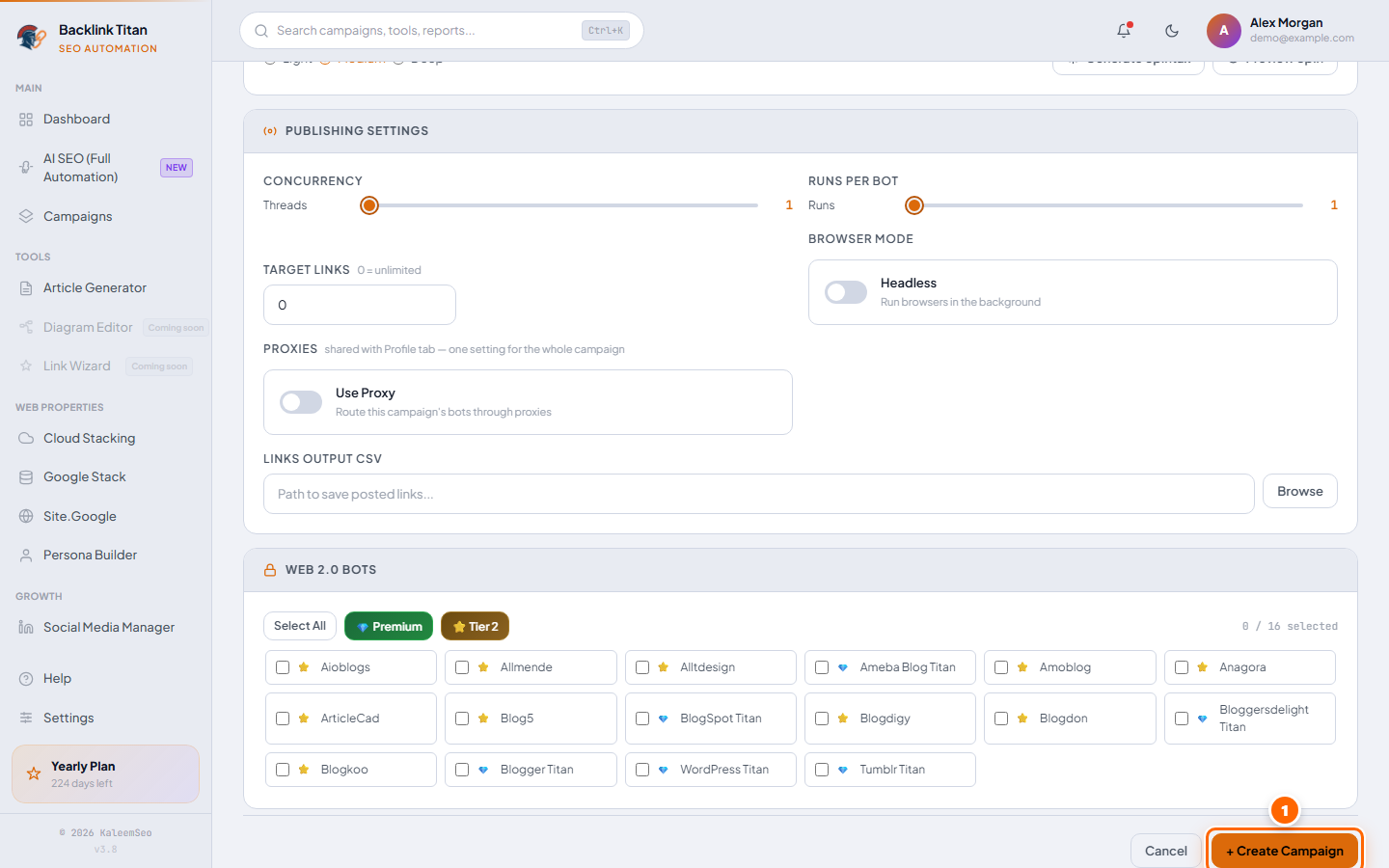Check the Aioblogs bot checkbox
1389x868 pixels.
283,667
